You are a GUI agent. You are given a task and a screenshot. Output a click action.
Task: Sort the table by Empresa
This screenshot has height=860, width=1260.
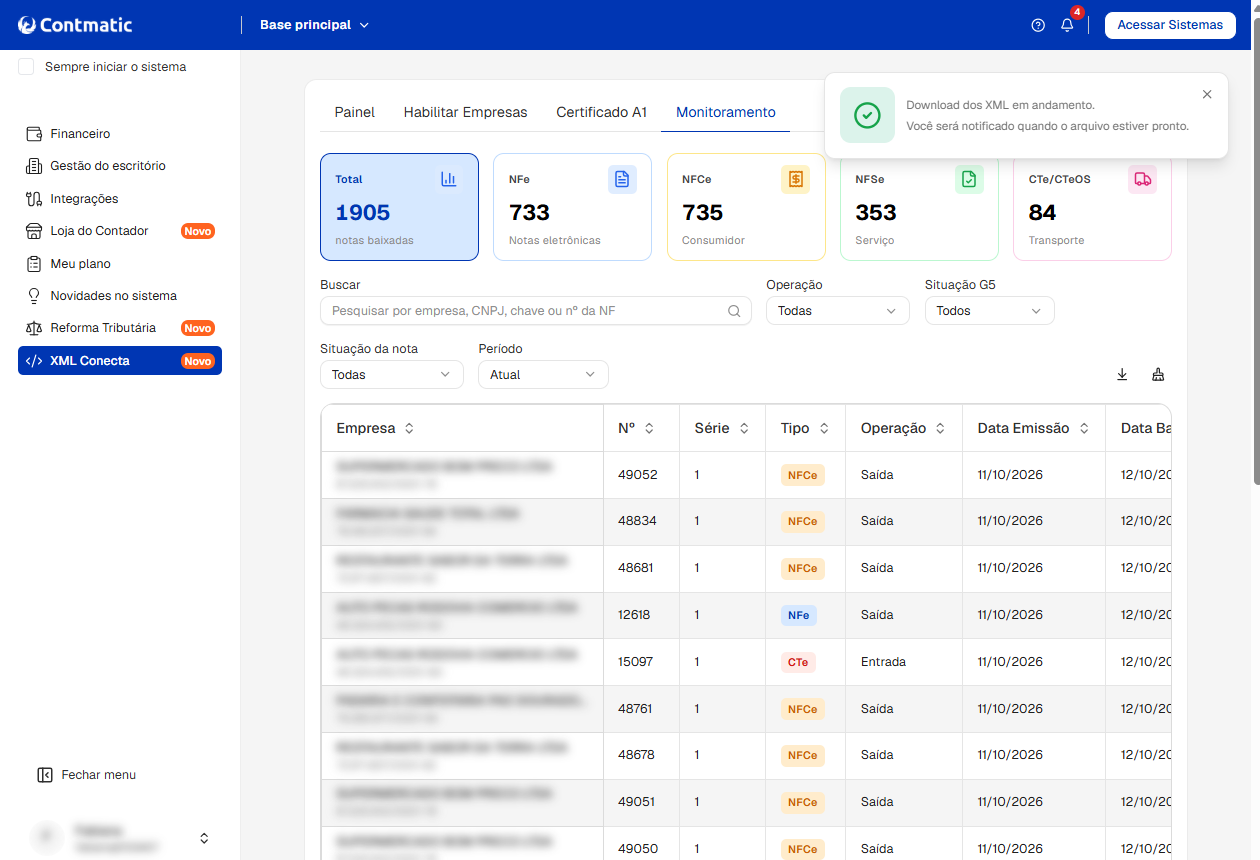[x=409, y=428]
